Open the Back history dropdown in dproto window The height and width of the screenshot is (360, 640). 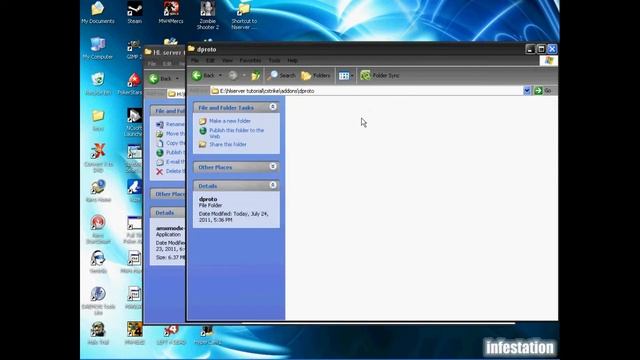[x=220, y=76]
